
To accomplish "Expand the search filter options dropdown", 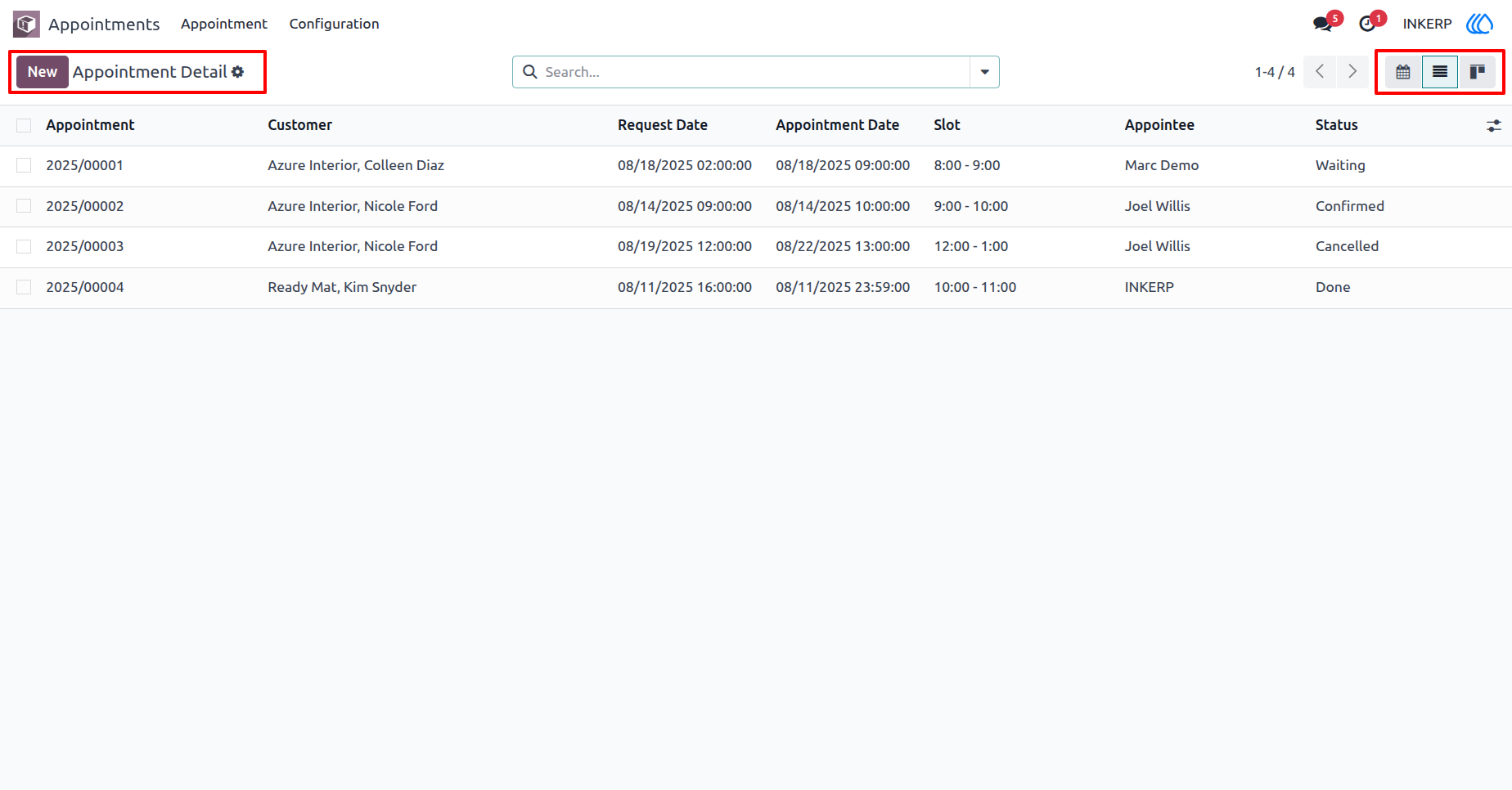I will point(984,72).
